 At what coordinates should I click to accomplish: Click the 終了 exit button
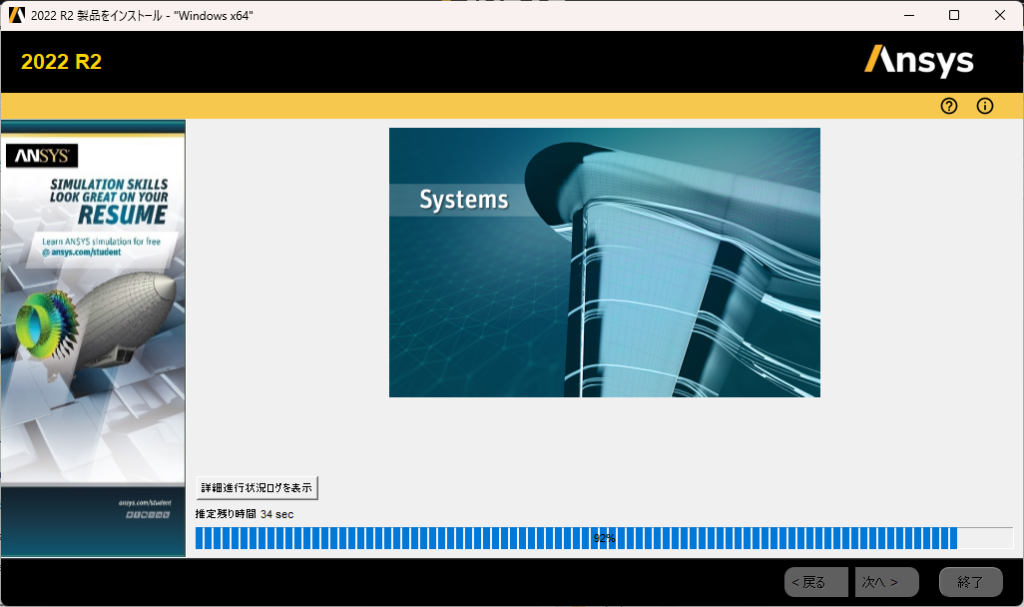(970, 582)
